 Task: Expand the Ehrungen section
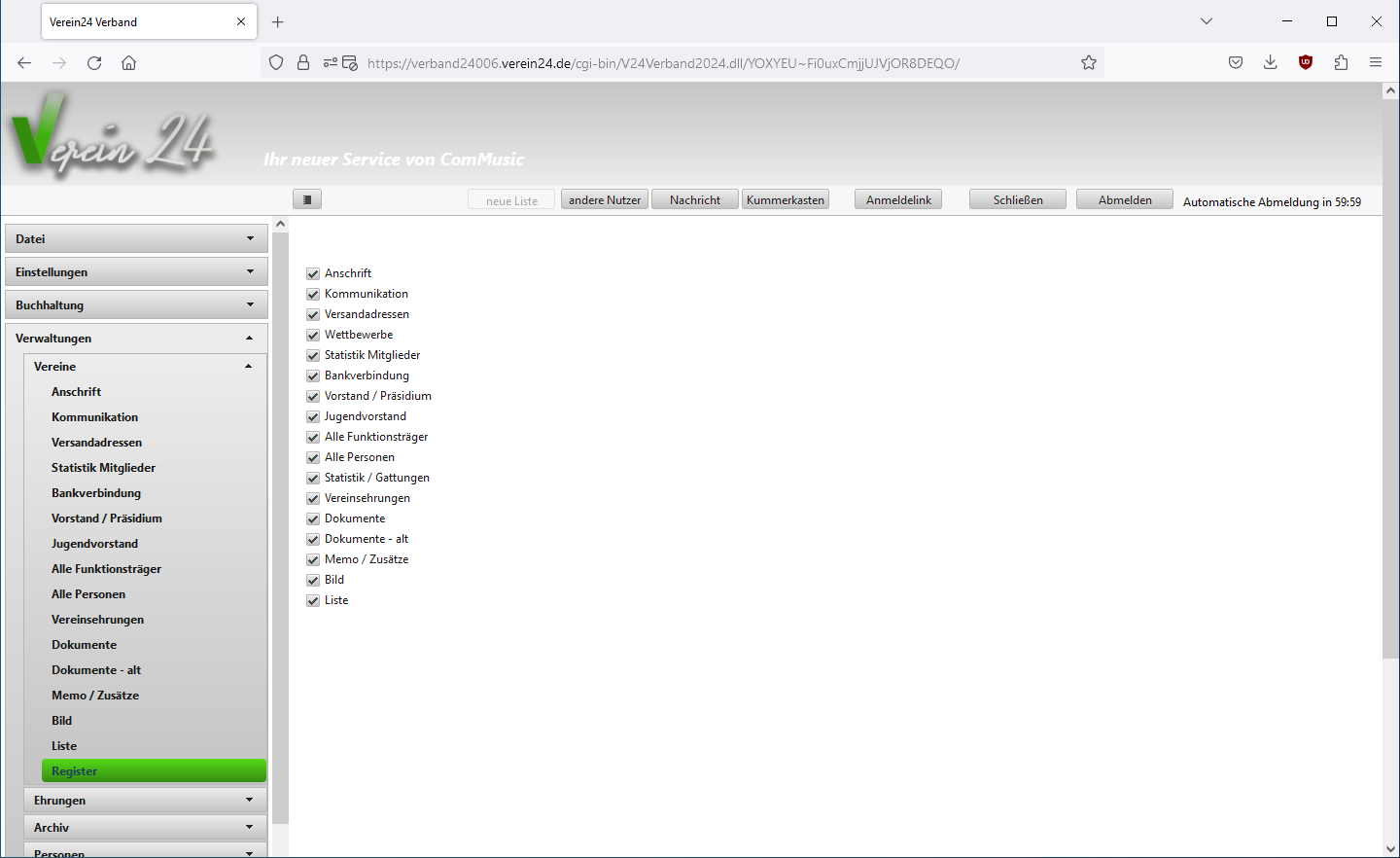[x=145, y=801]
